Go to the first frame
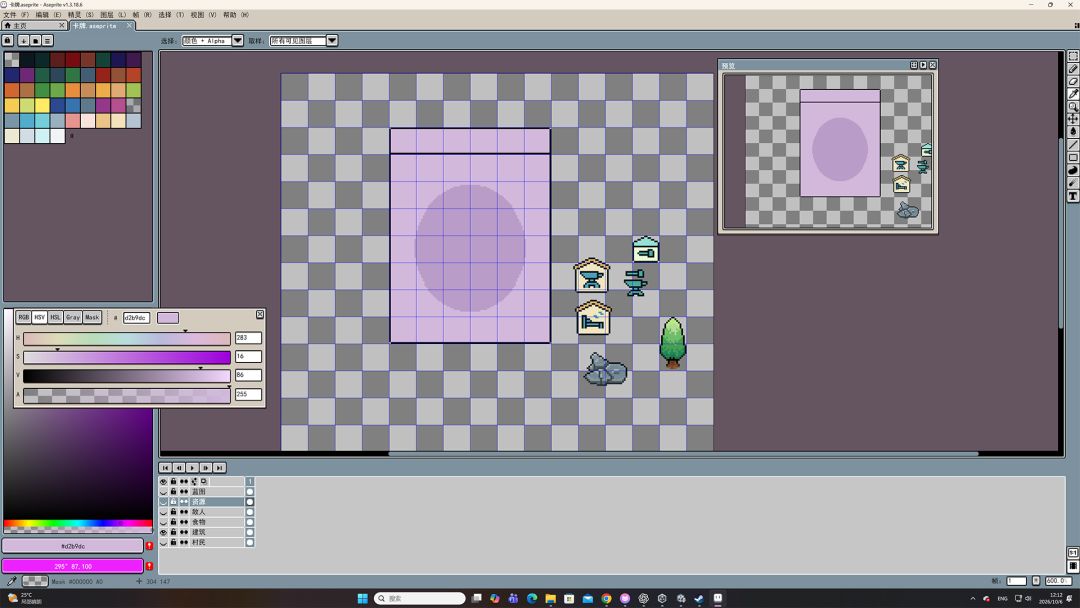Image resolution: width=1080 pixels, height=608 pixels. [165, 468]
